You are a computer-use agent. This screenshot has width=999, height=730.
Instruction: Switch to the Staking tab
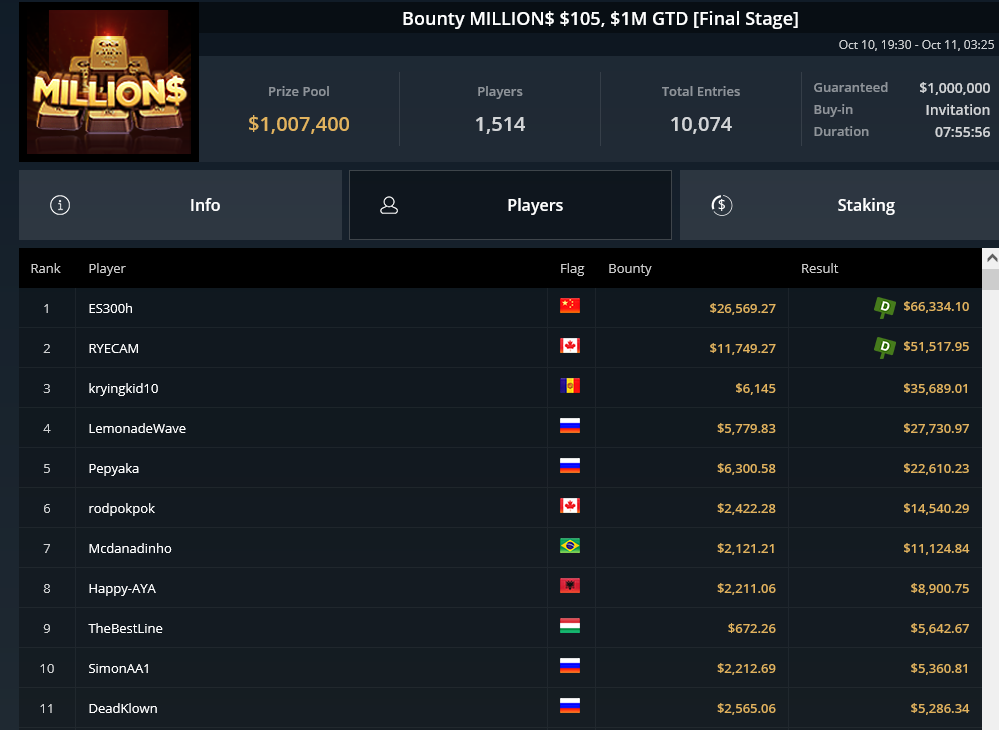(x=839, y=205)
